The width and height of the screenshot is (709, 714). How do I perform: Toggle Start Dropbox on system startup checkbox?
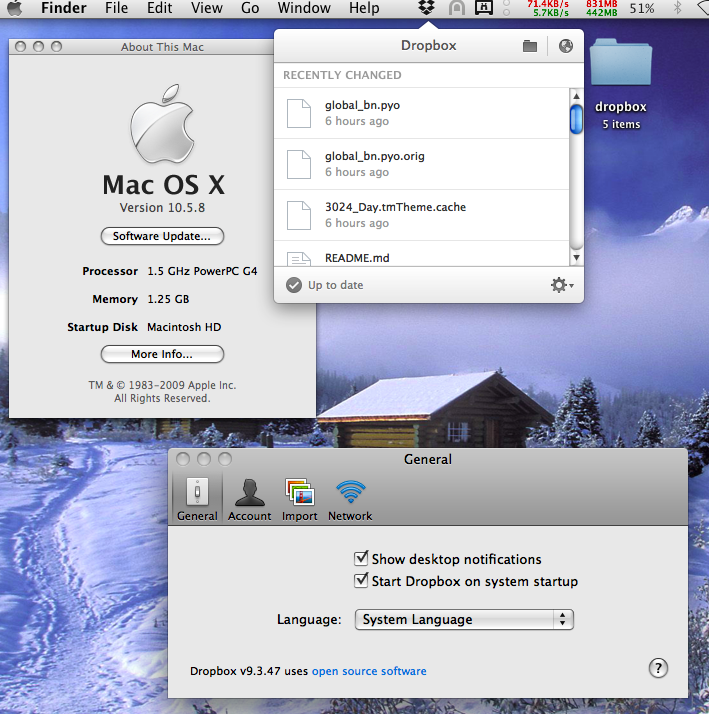[x=361, y=581]
